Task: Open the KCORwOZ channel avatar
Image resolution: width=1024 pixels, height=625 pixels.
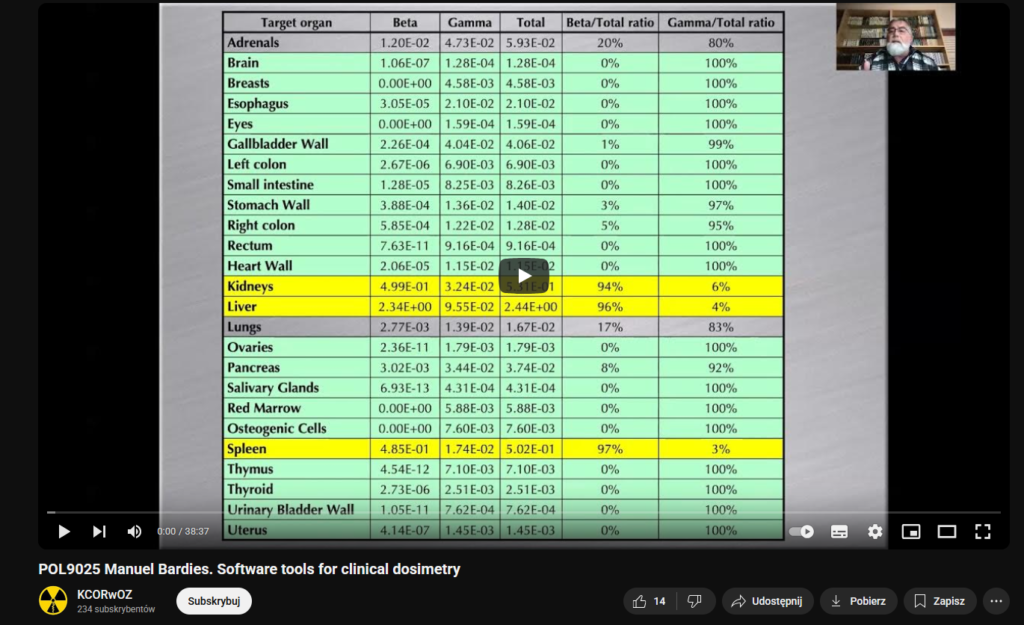Action: [x=53, y=601]
